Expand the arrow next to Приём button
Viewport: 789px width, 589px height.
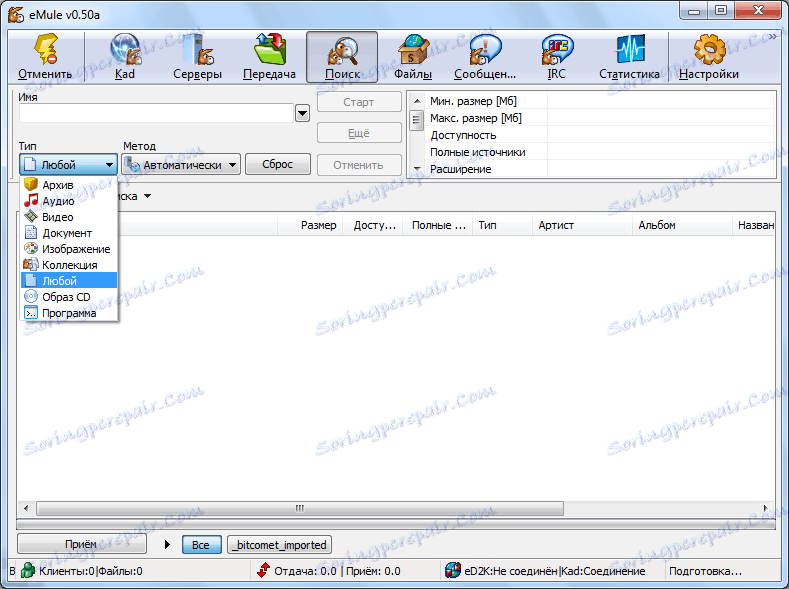pyautogui.click(x=168, y=544)
